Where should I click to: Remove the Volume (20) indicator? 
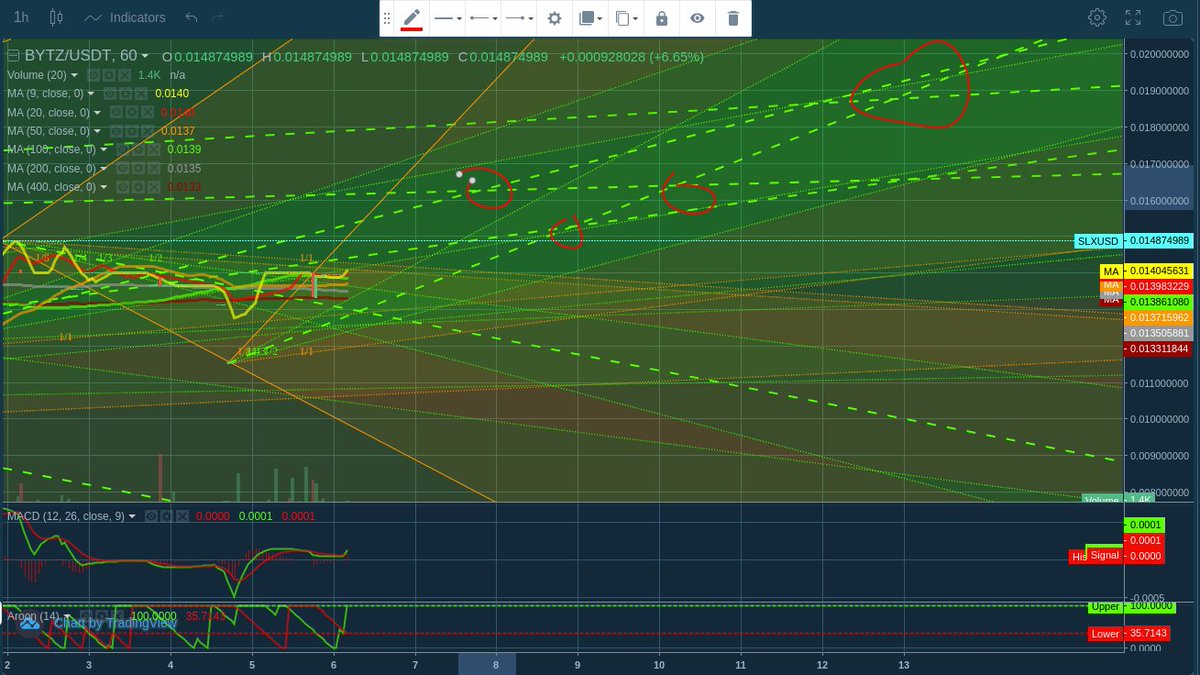pyautogui.click(x=125, y=75)
